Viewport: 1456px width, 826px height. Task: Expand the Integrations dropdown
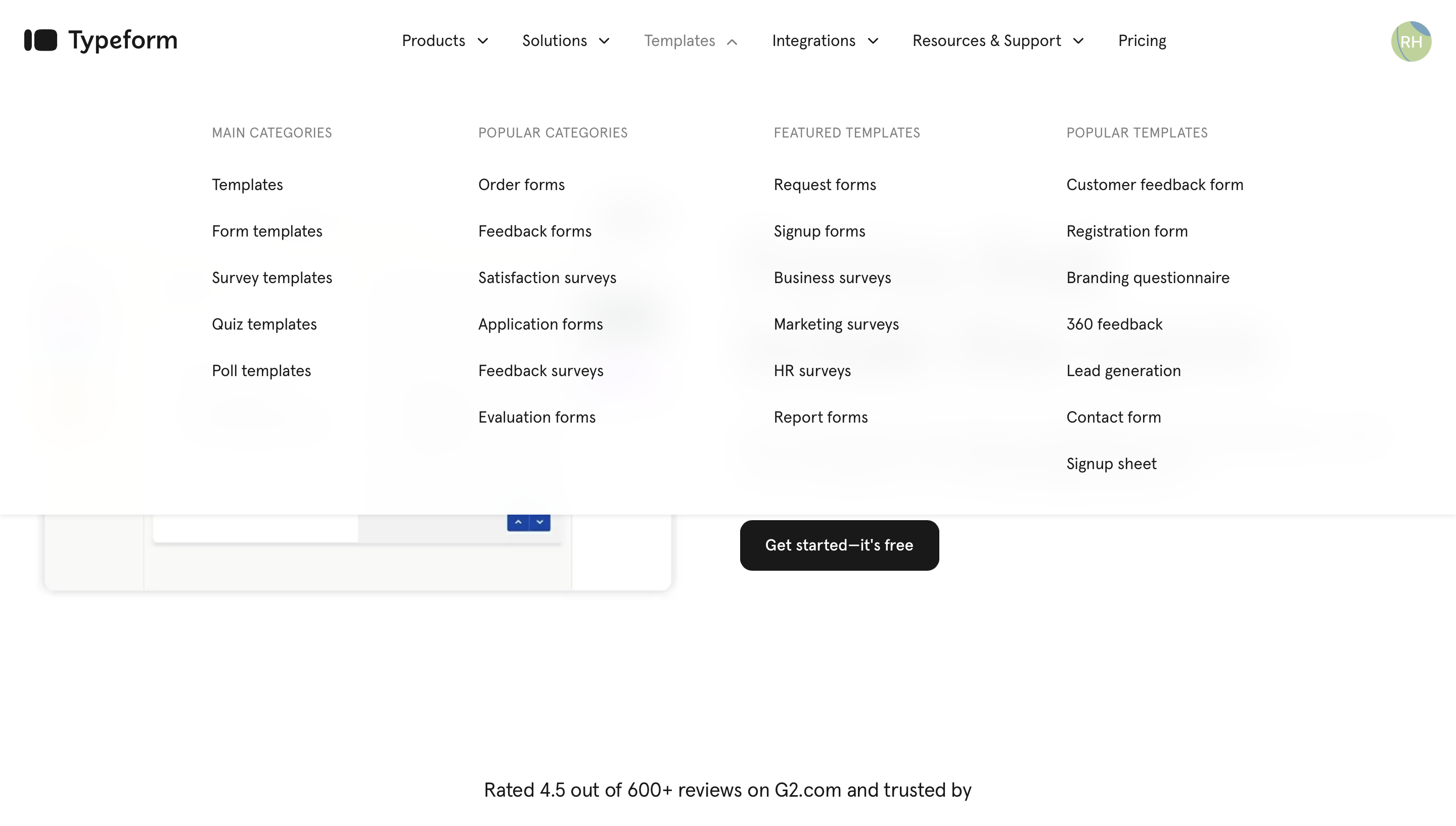tap(825, 41)
